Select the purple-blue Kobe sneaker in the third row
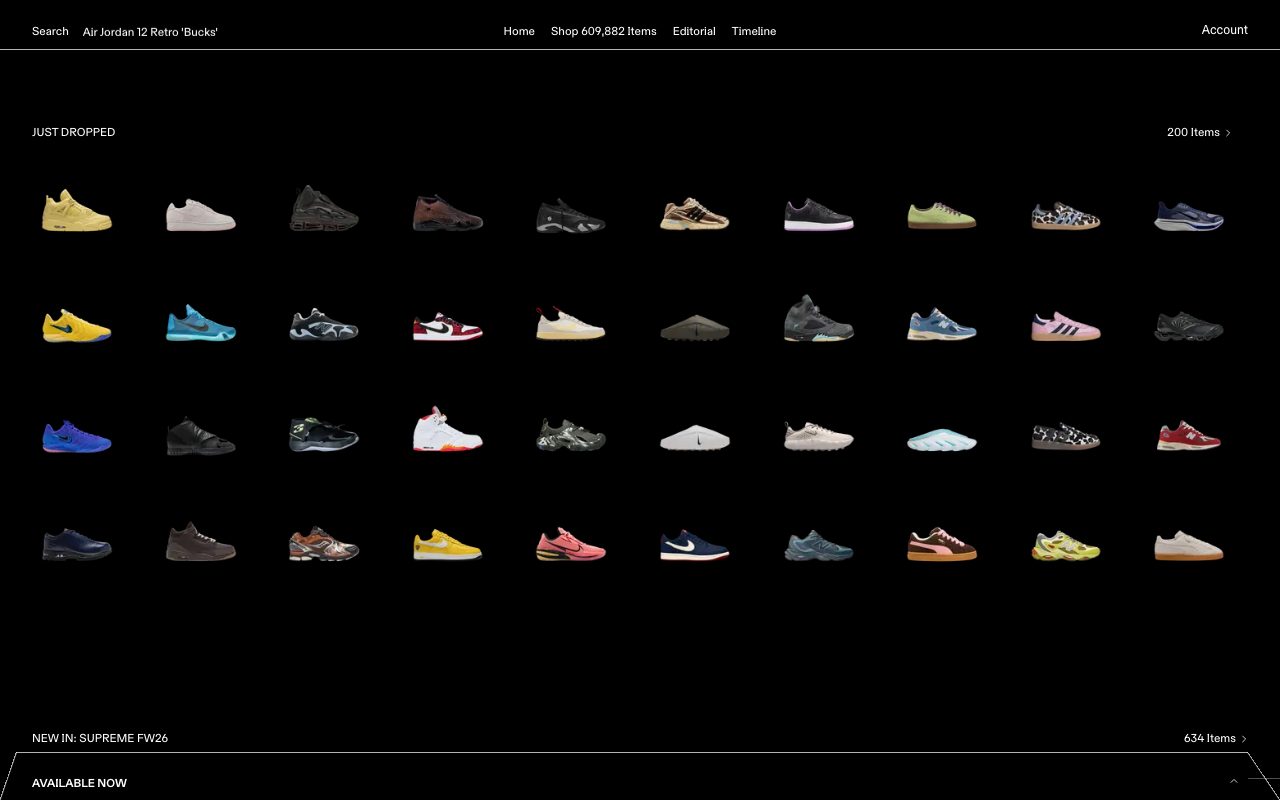The height and width of the screenshot is (800, 1280). pos(77,437)
